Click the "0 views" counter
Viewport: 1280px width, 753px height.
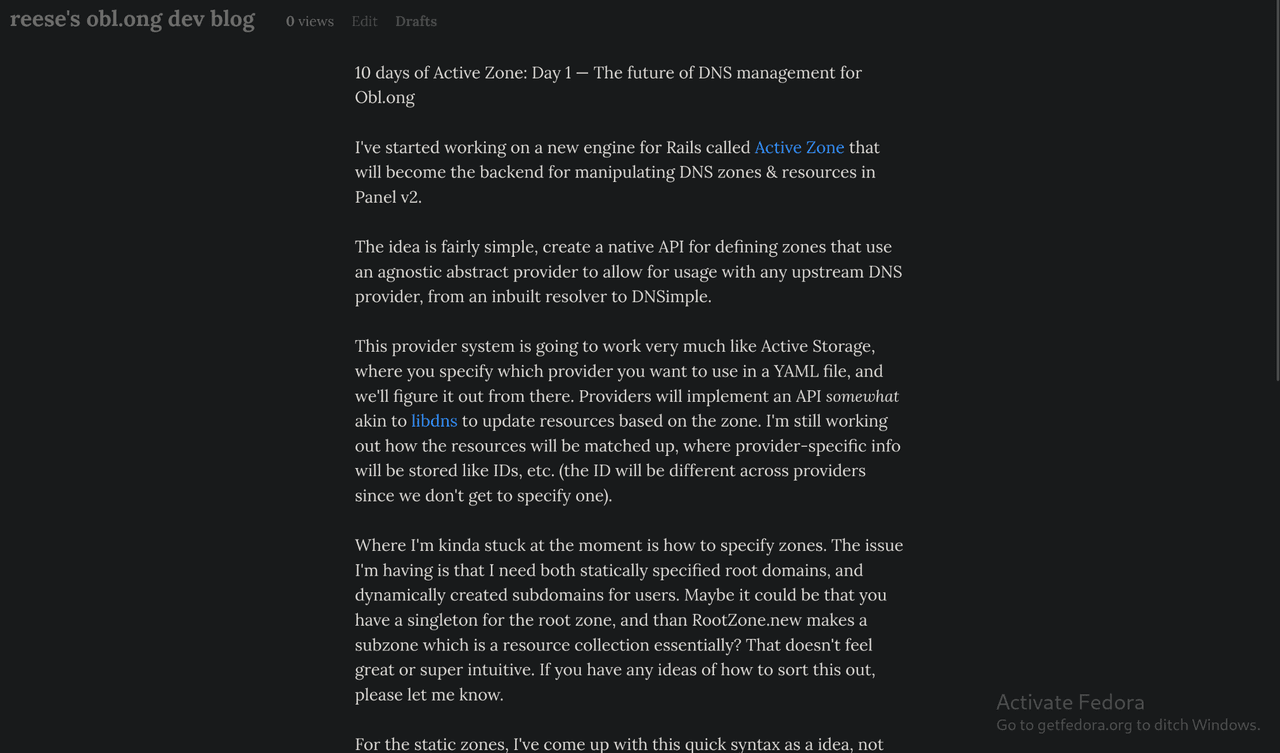point(309,21)
